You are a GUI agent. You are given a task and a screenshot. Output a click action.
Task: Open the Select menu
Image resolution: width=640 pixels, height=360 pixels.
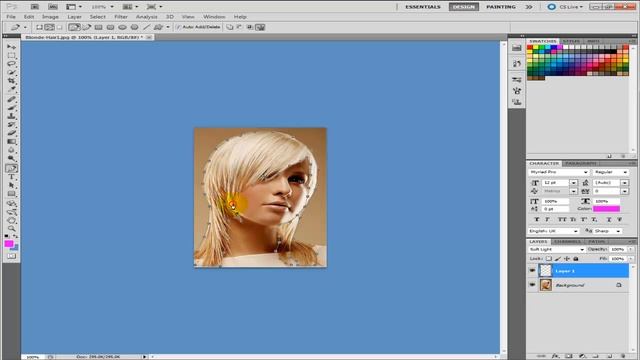click(x=98, y=17)
